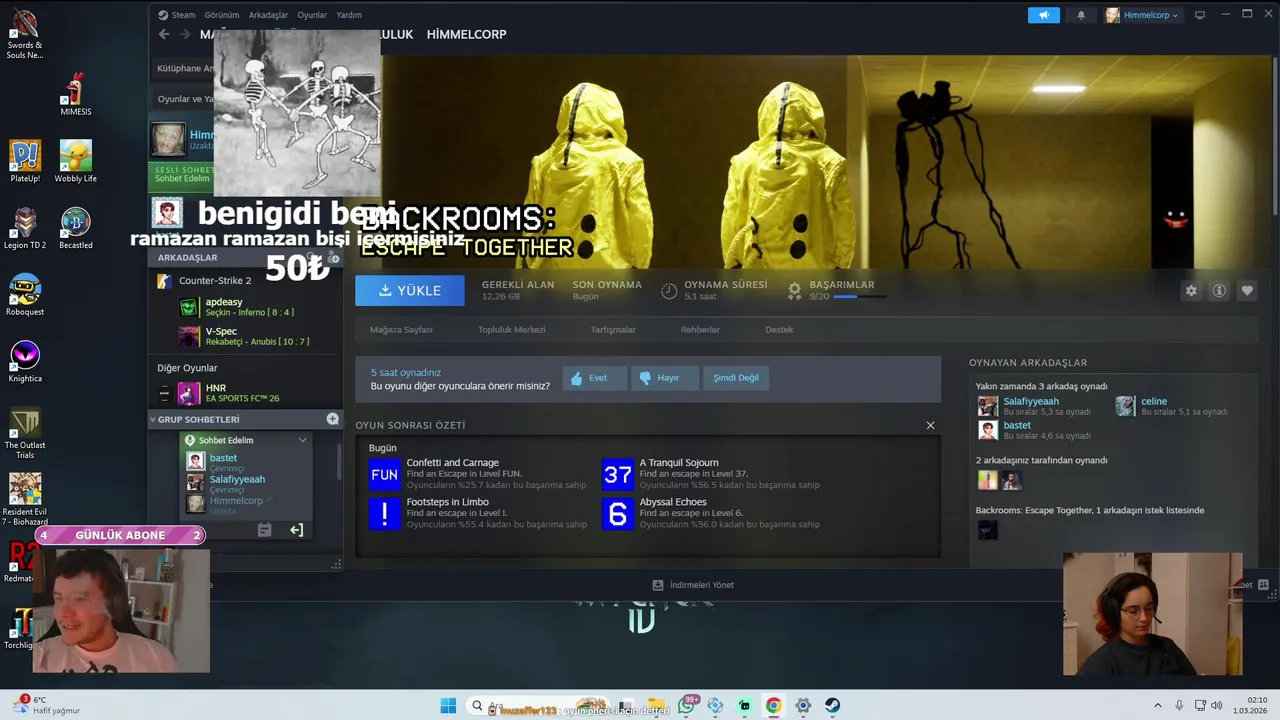
Task: Open volume control in system tray
Action: click(x=1217, y=706)
